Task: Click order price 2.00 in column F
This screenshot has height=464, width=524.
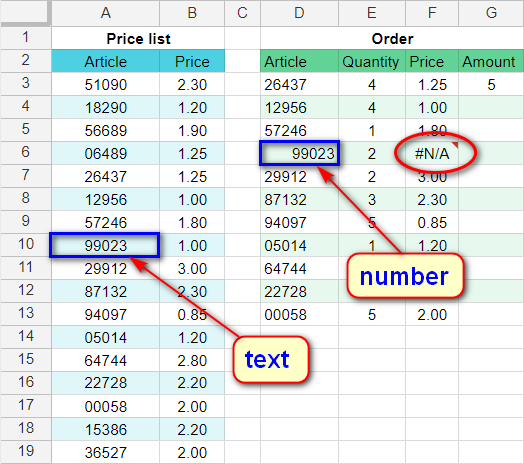Action: pyautogui.click(x=432, y=315)
